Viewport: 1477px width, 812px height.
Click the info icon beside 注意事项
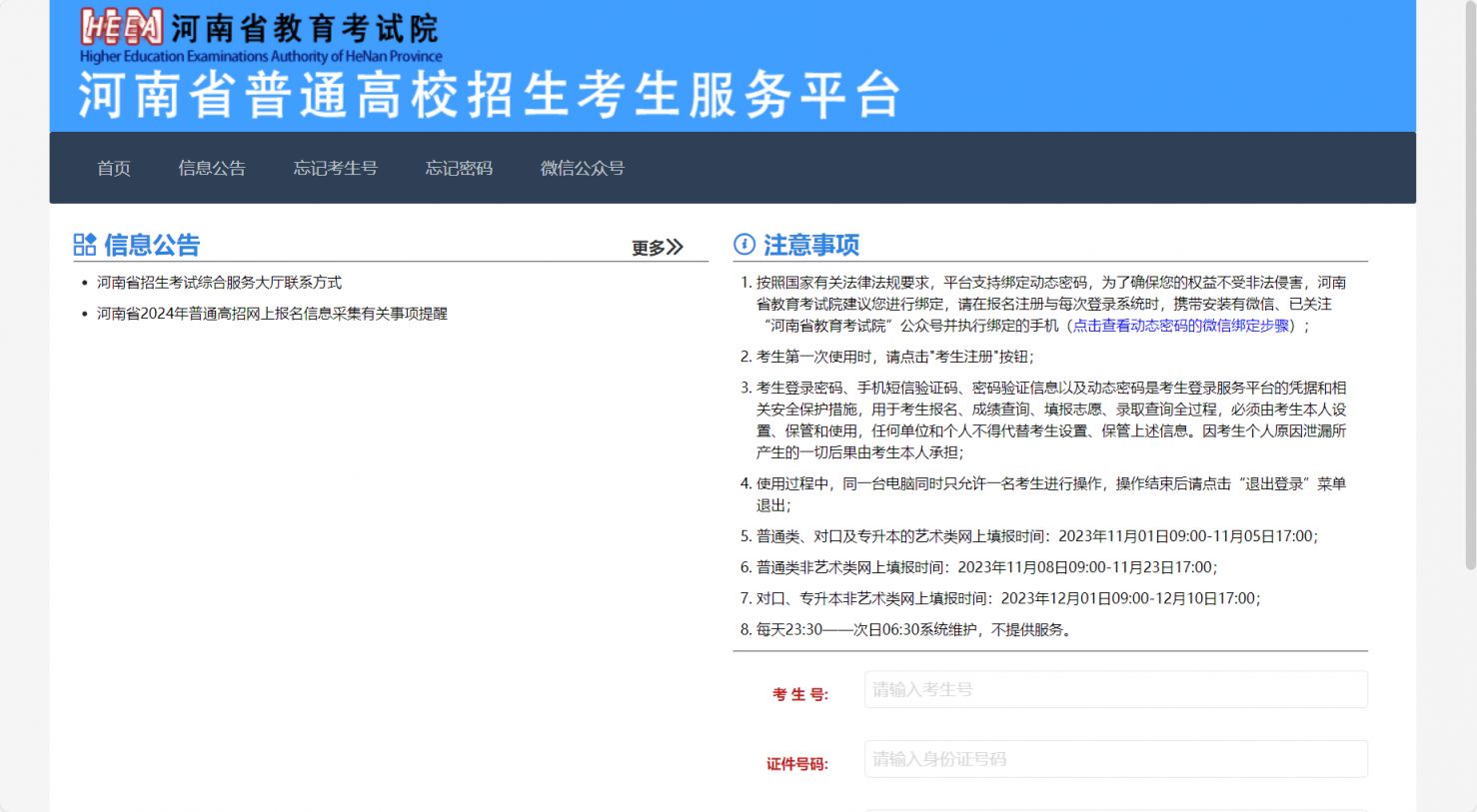[x=744, y=245]
